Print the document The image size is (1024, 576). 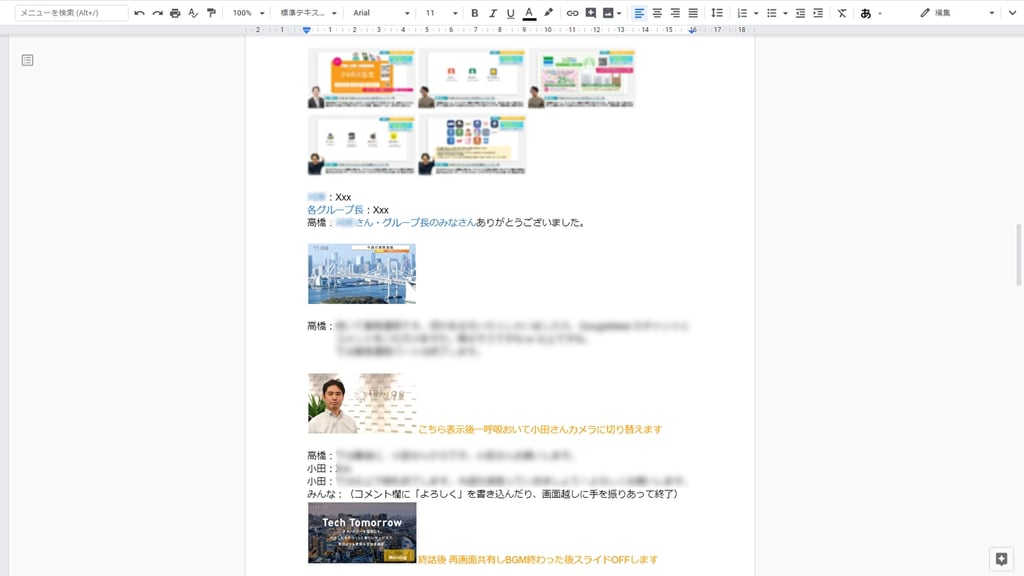(175, 13)
